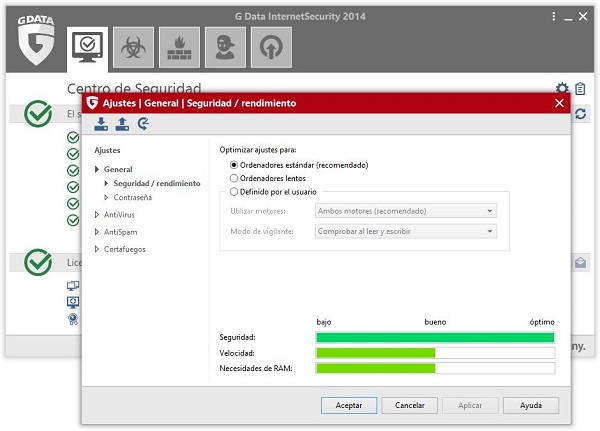Open the Security Center monitor tab

click(87, 47)
